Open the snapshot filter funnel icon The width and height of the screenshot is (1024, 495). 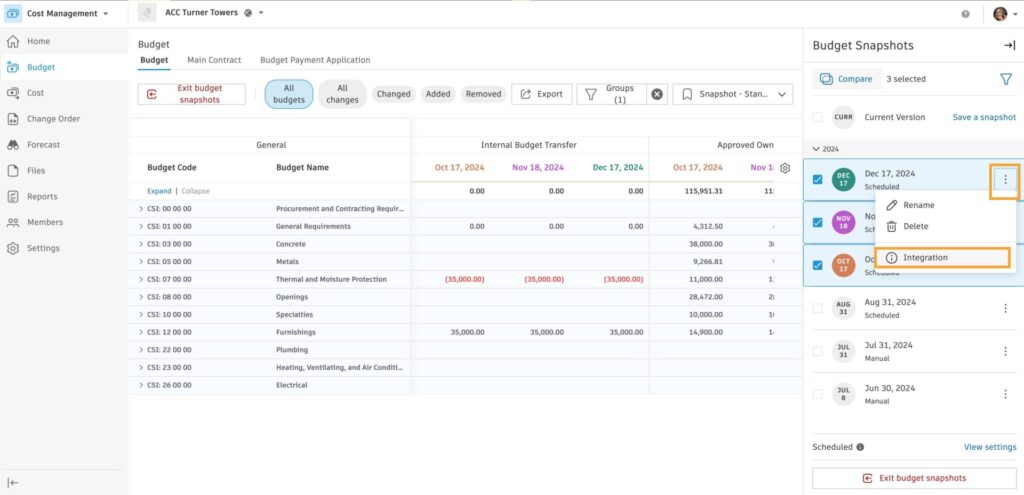click(1006, 79)
